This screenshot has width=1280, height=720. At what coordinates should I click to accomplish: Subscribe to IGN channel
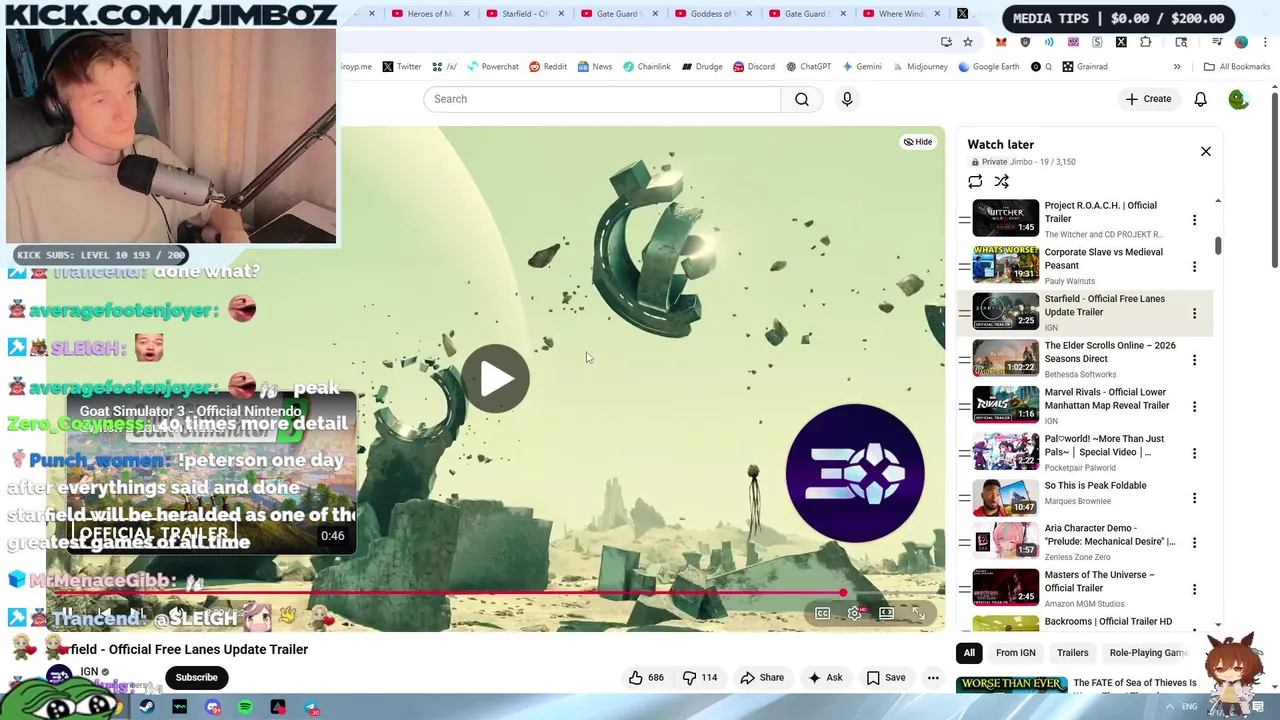tap(196, 678)
